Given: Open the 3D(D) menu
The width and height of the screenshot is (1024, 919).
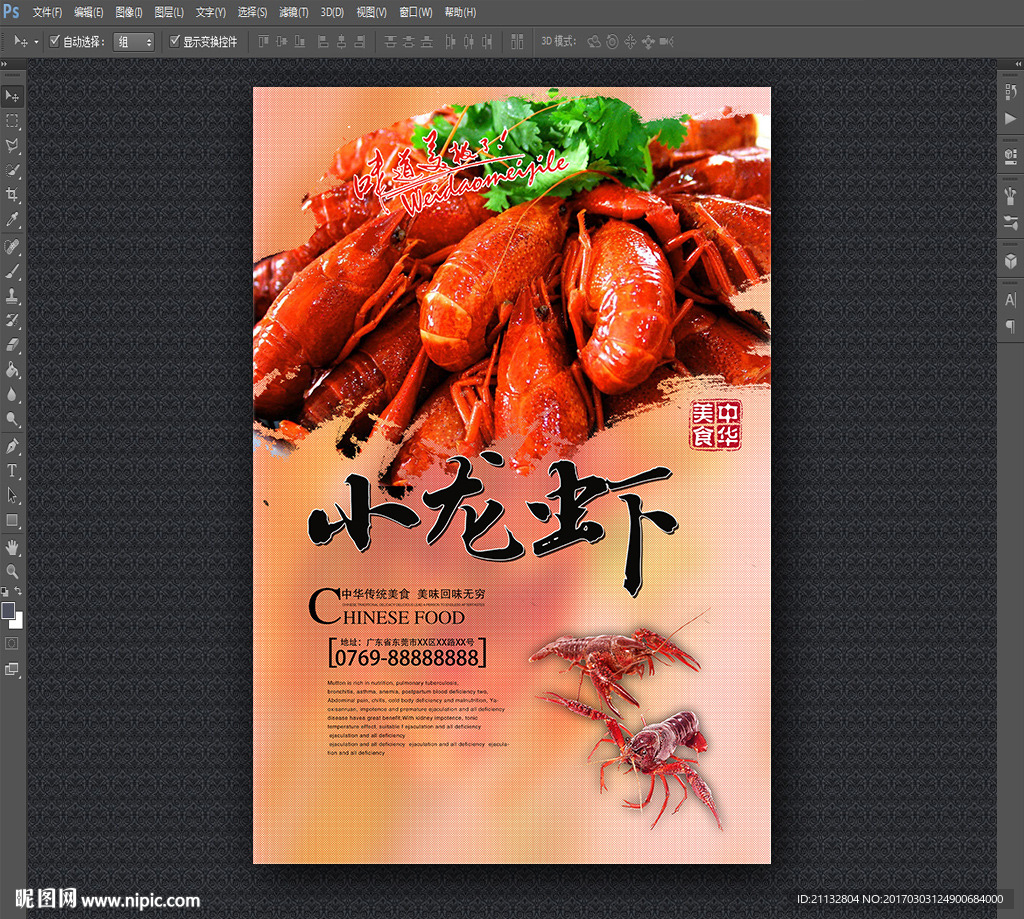Looking at the screenshot, I should point(332,12).
